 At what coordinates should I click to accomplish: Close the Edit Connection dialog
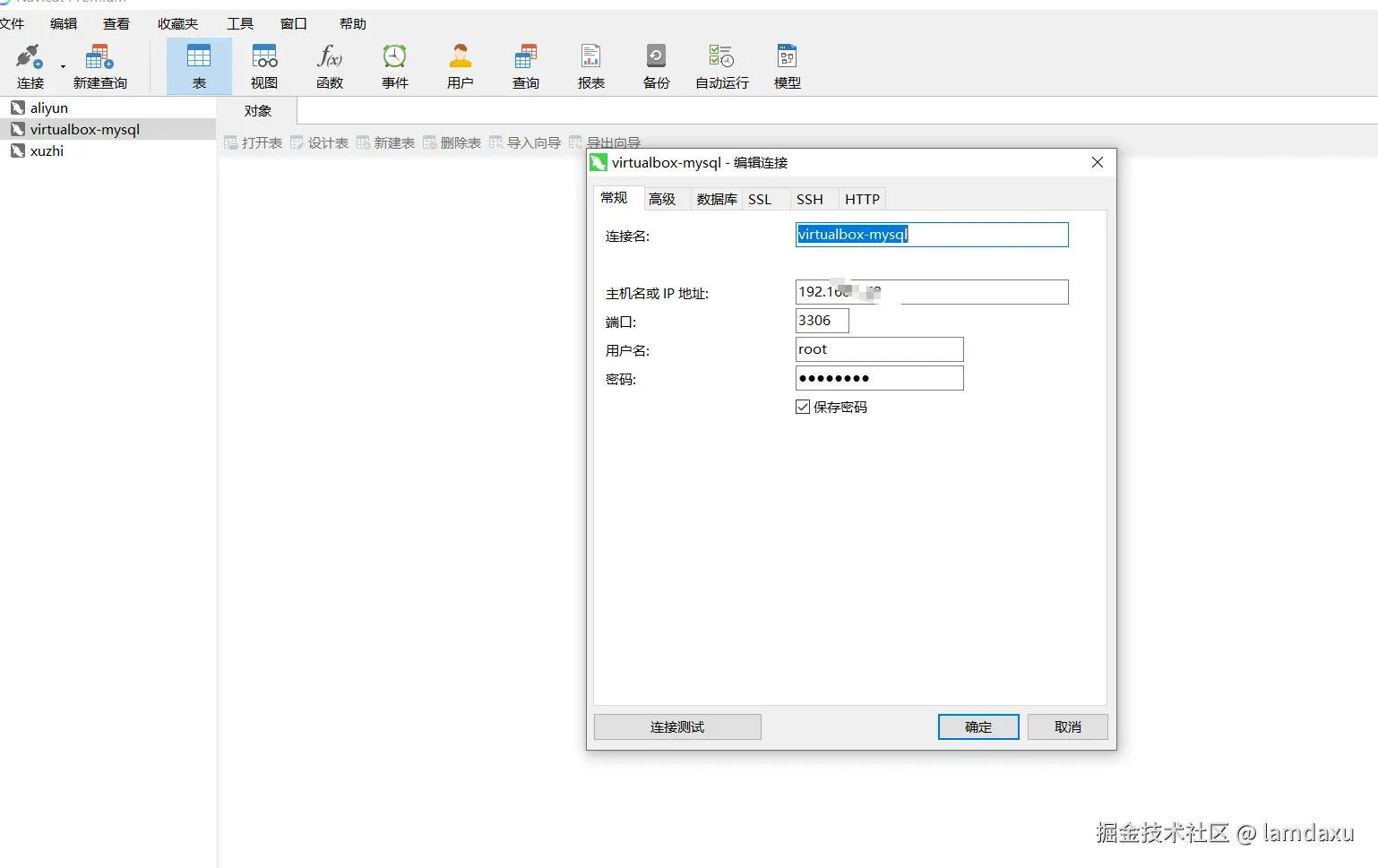[x=1098, y=162]
